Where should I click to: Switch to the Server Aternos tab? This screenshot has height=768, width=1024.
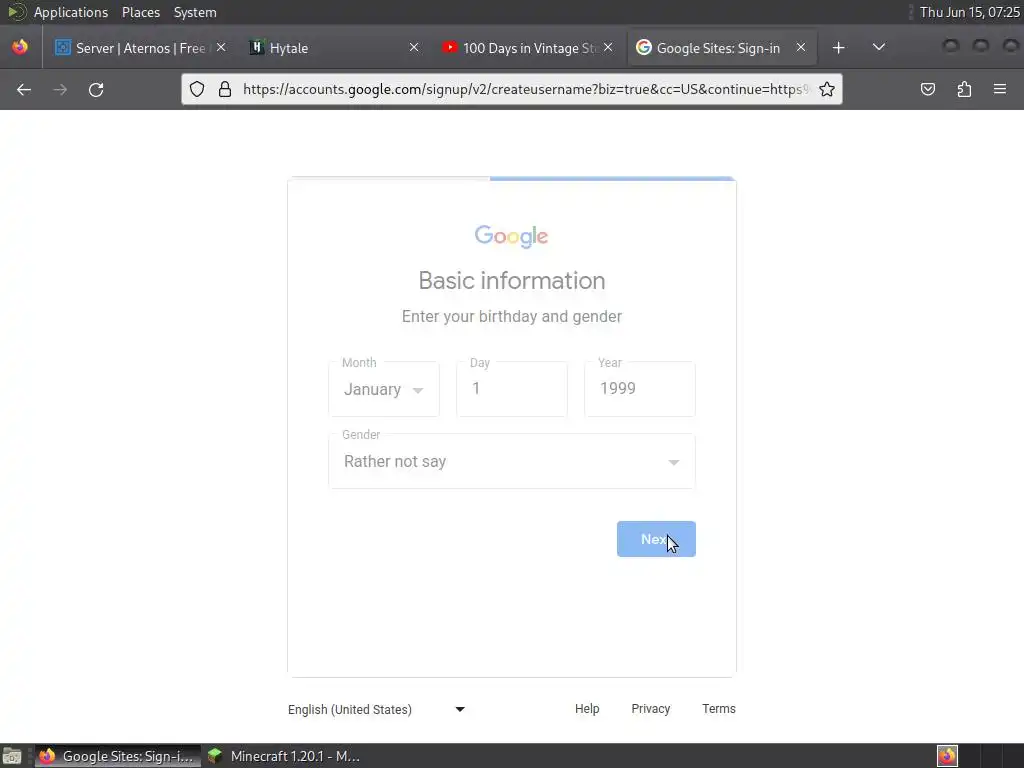click(x=140, y=48)
